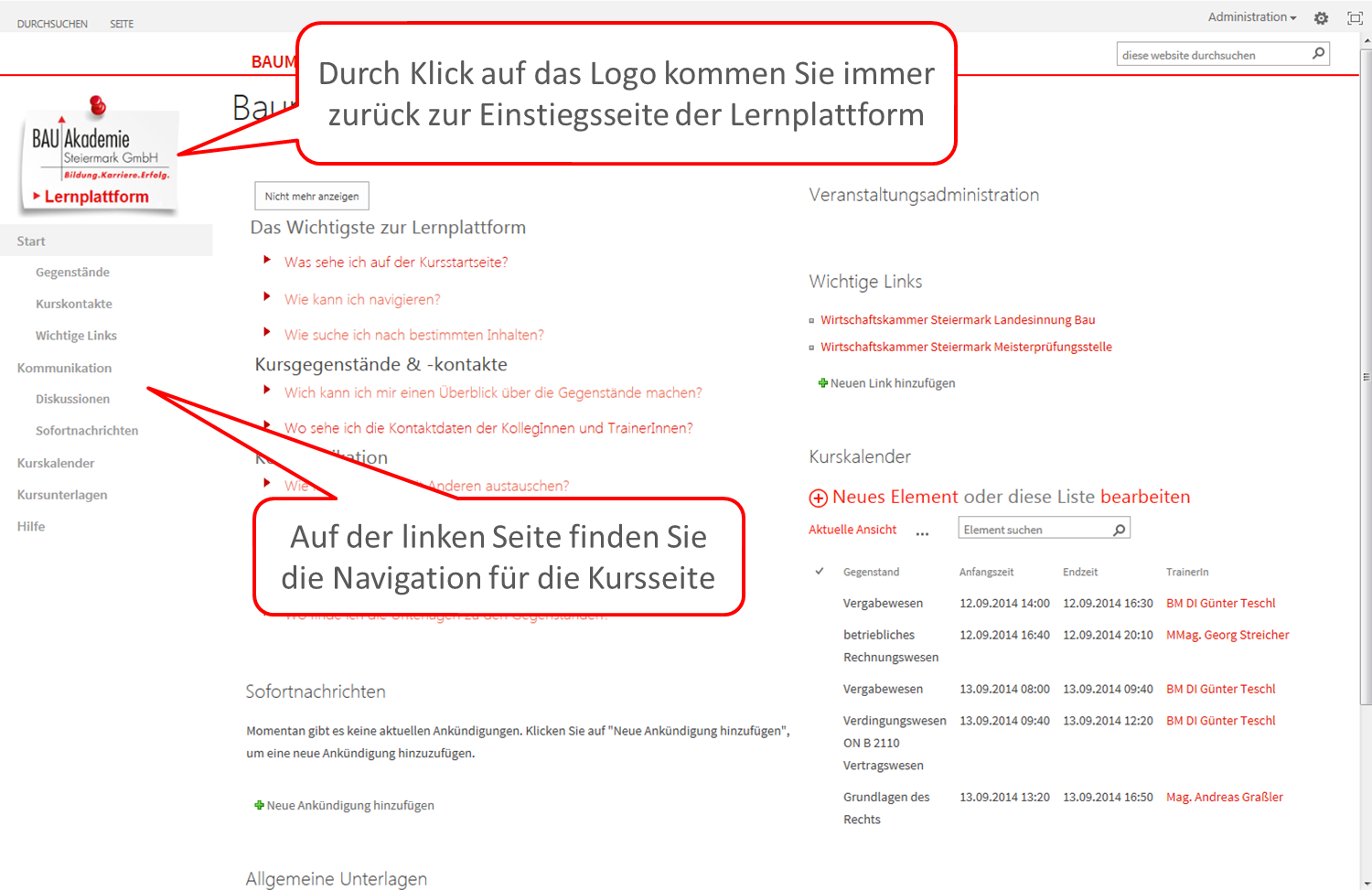The image size is (1372, 890).
Task: Sort by the Endzeit column header
Action: (x=1080, y=573)
